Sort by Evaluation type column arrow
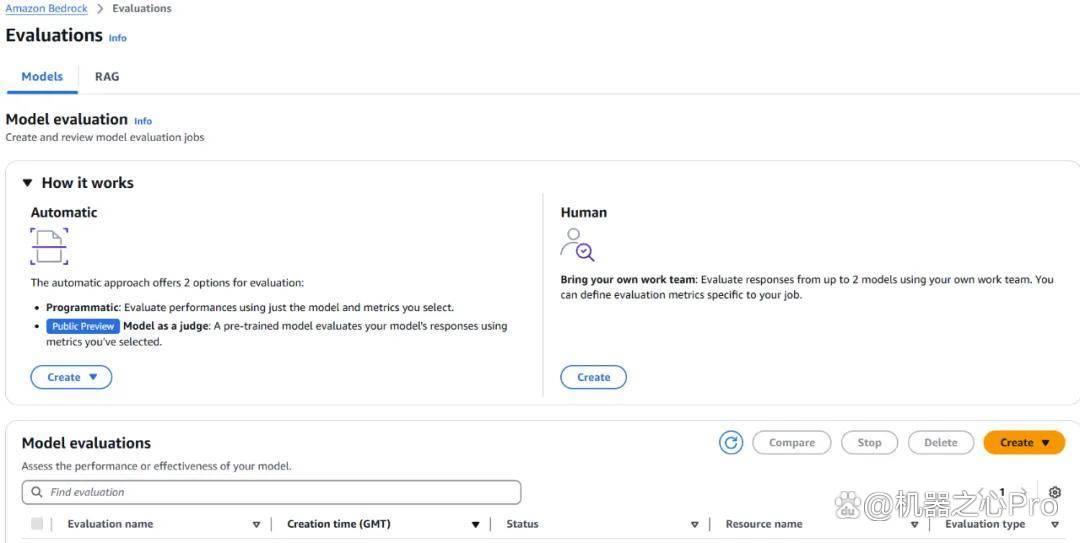Viewport: 1080px width, 543px height. pyautogui.click(x=1055, y=524)
